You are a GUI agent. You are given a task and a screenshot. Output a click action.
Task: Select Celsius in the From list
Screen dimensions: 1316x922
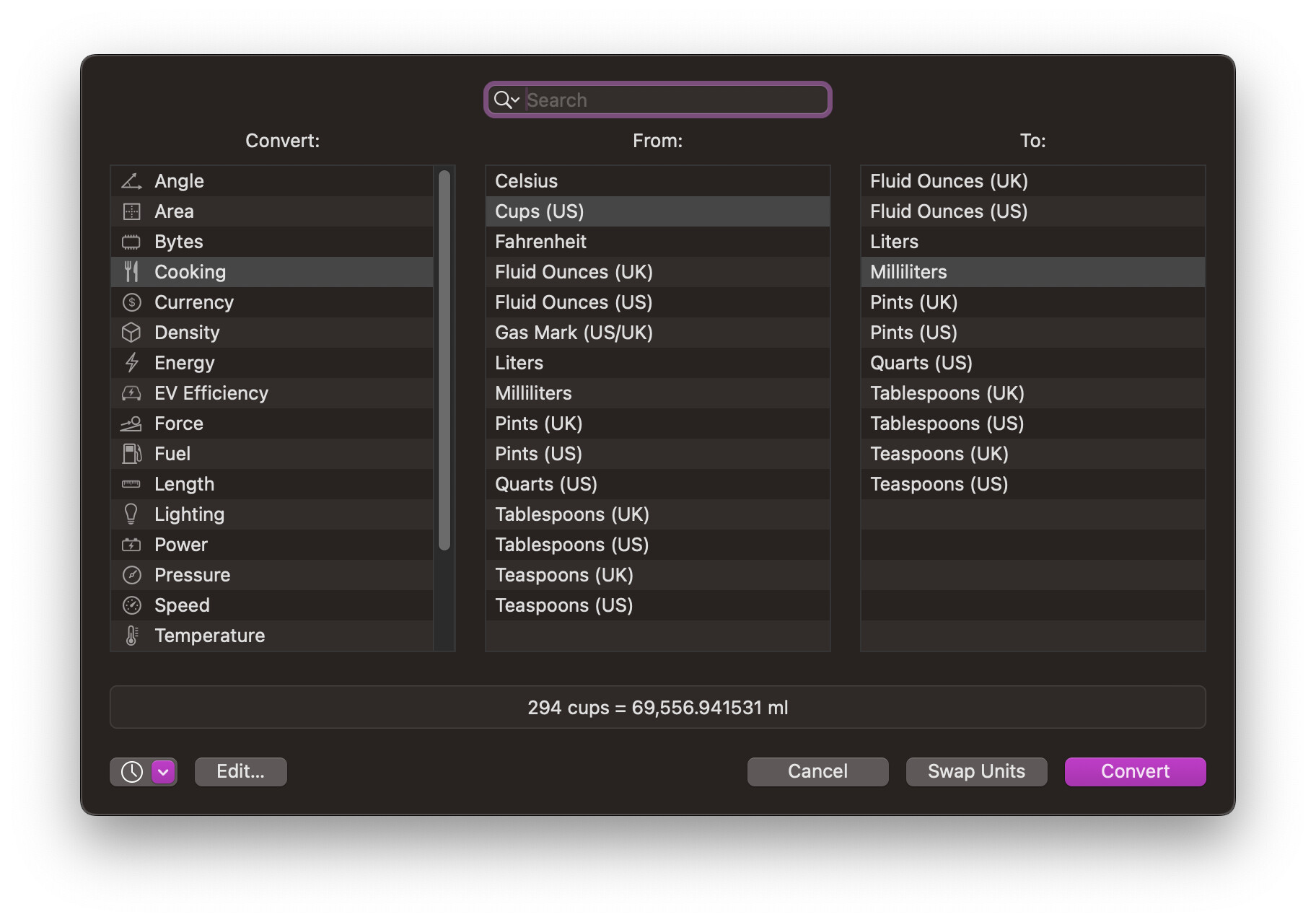tap(658, 181)
